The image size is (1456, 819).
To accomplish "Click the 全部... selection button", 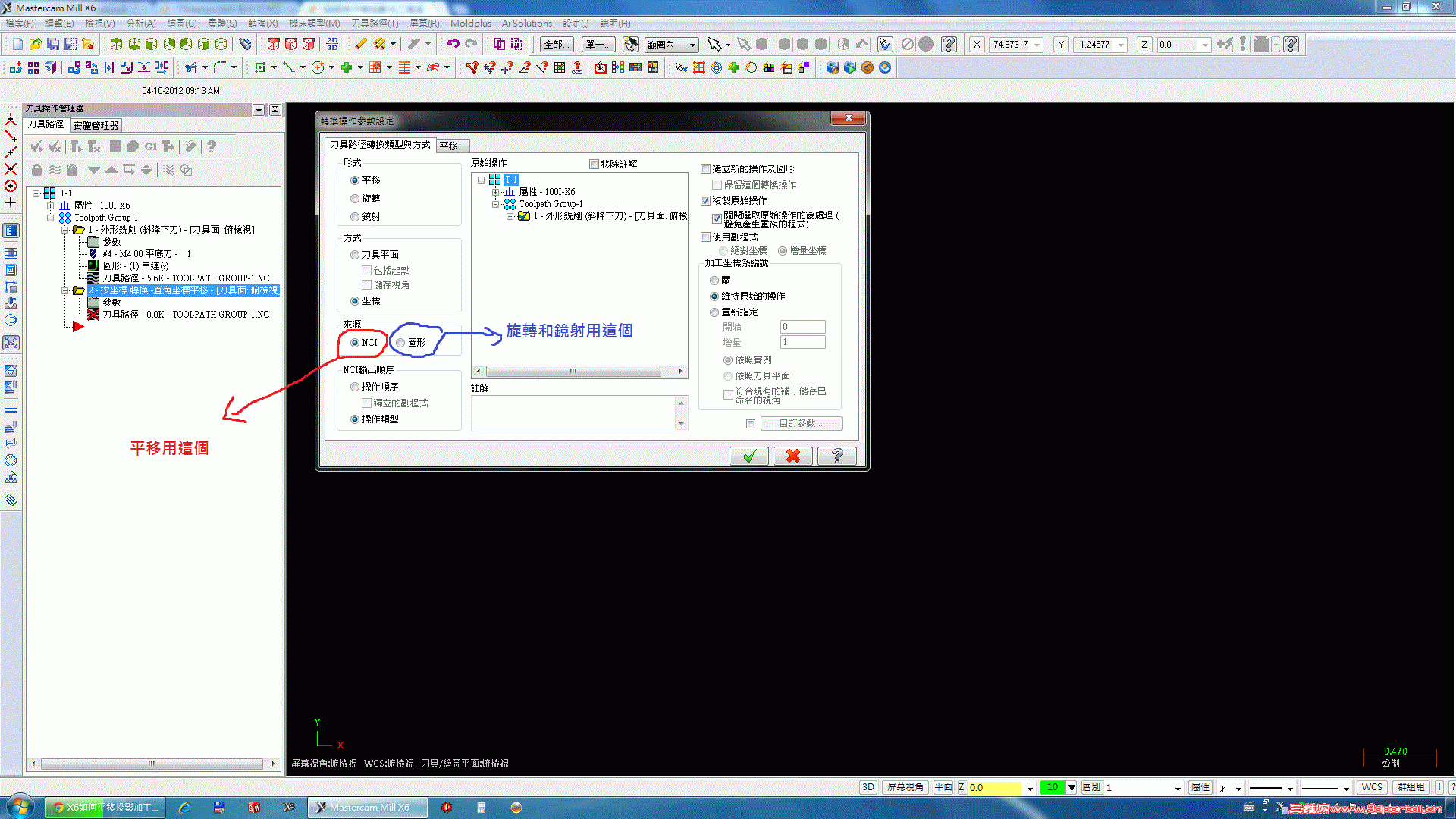I will tap(556, 45).
